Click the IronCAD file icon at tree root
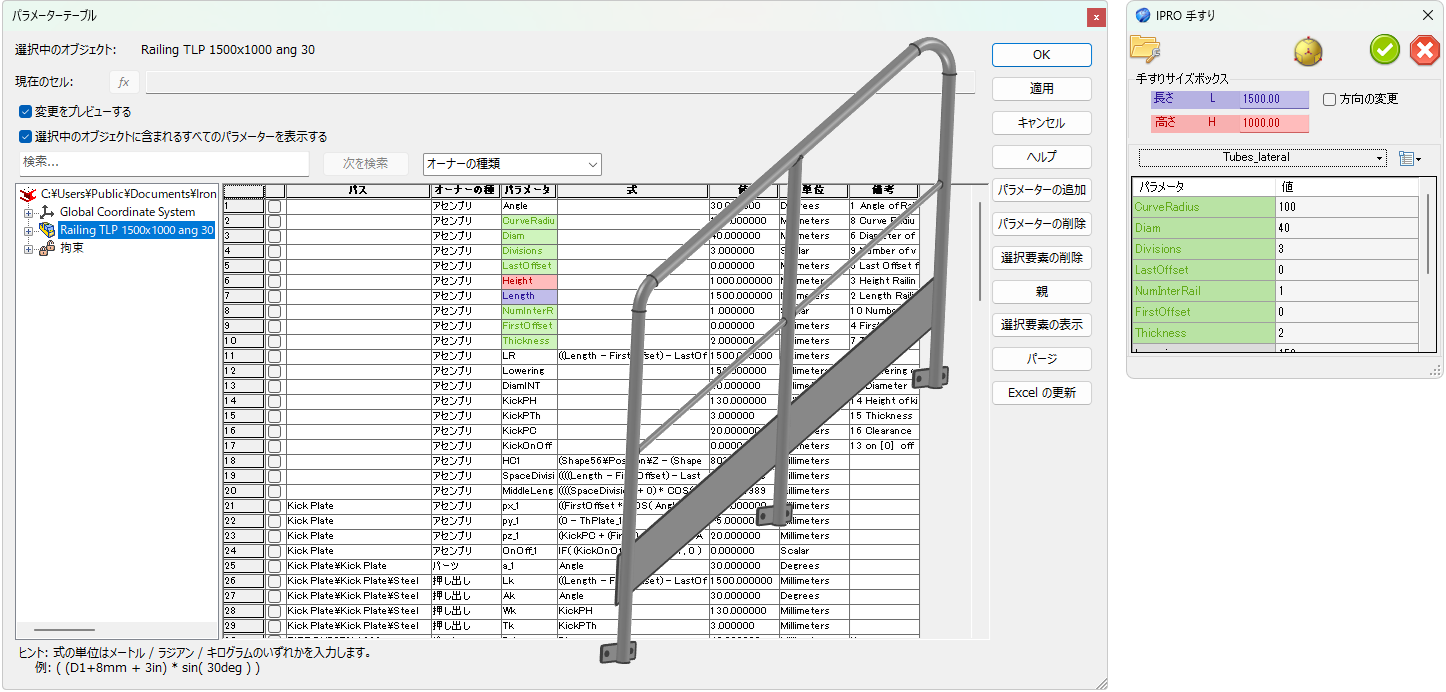Screen dimensions: 1446x692 [29, 194]
